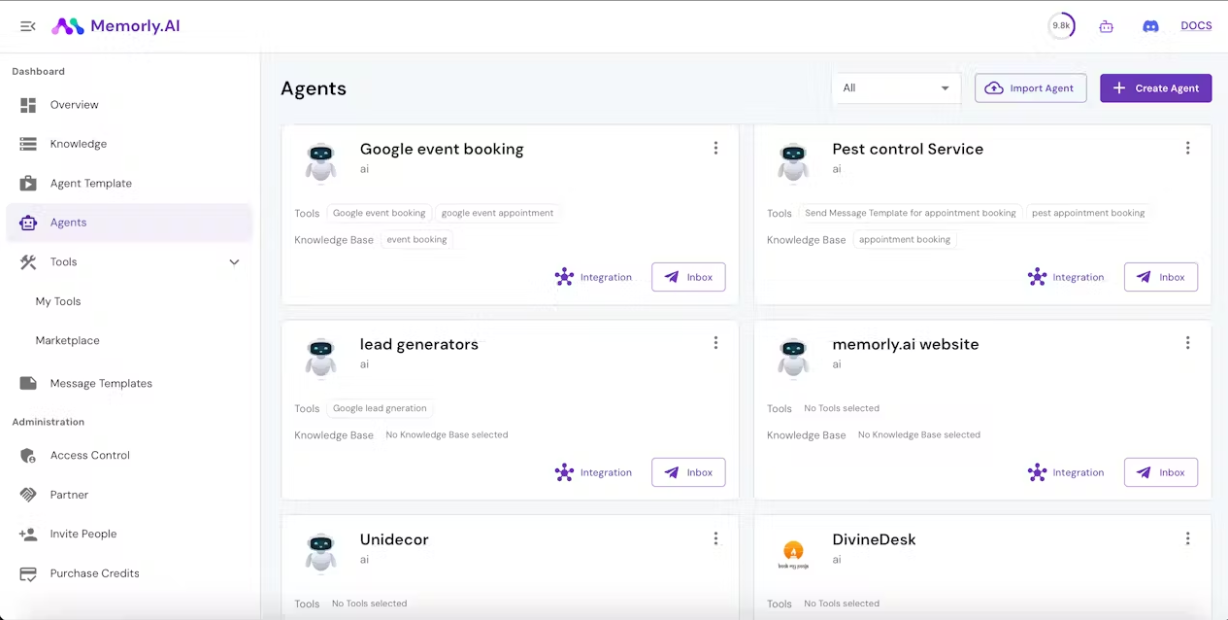
Task: Click the Pest control Service robot avatar
Action: point(793,162)
